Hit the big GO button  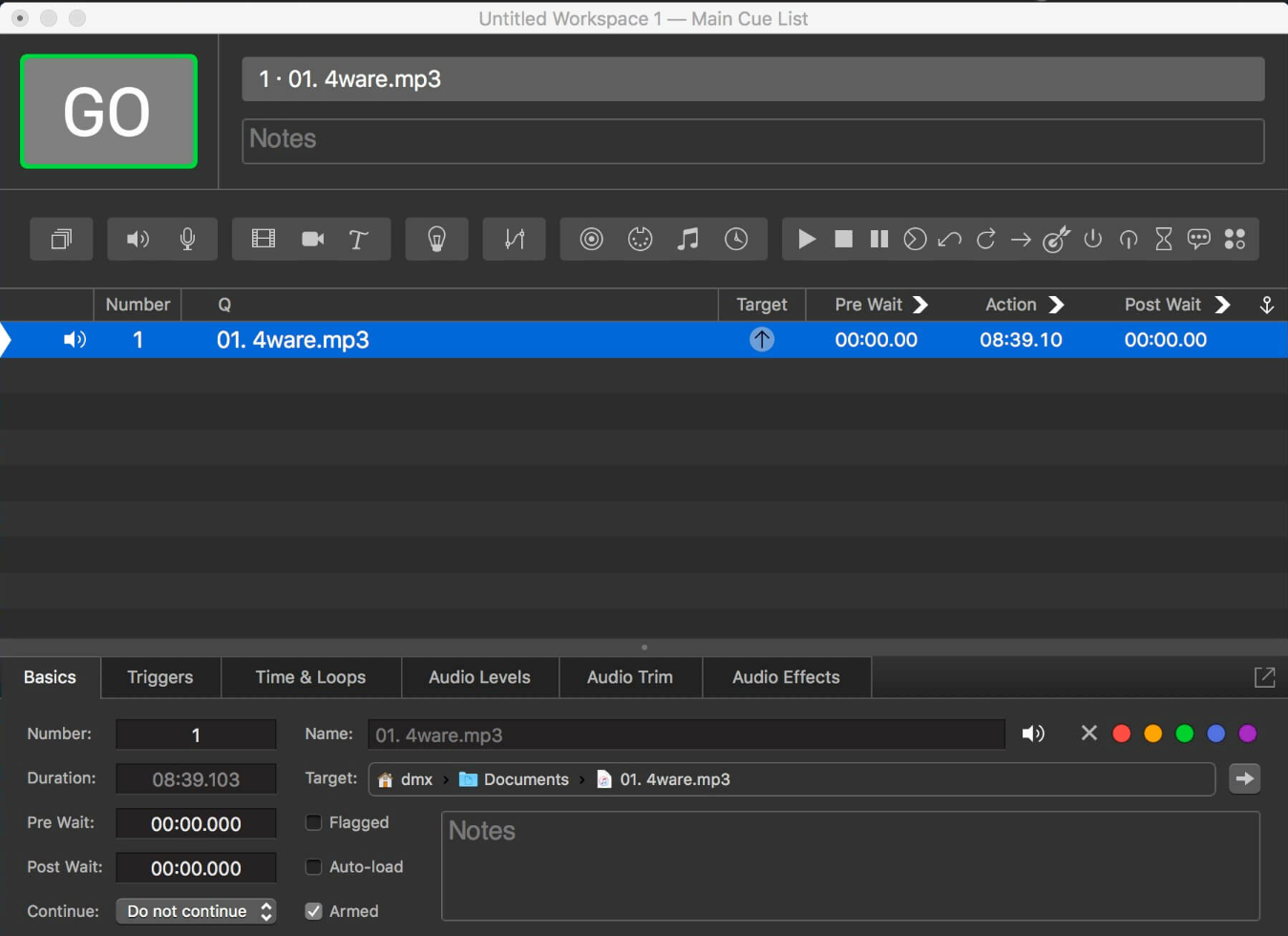point(109,112)
